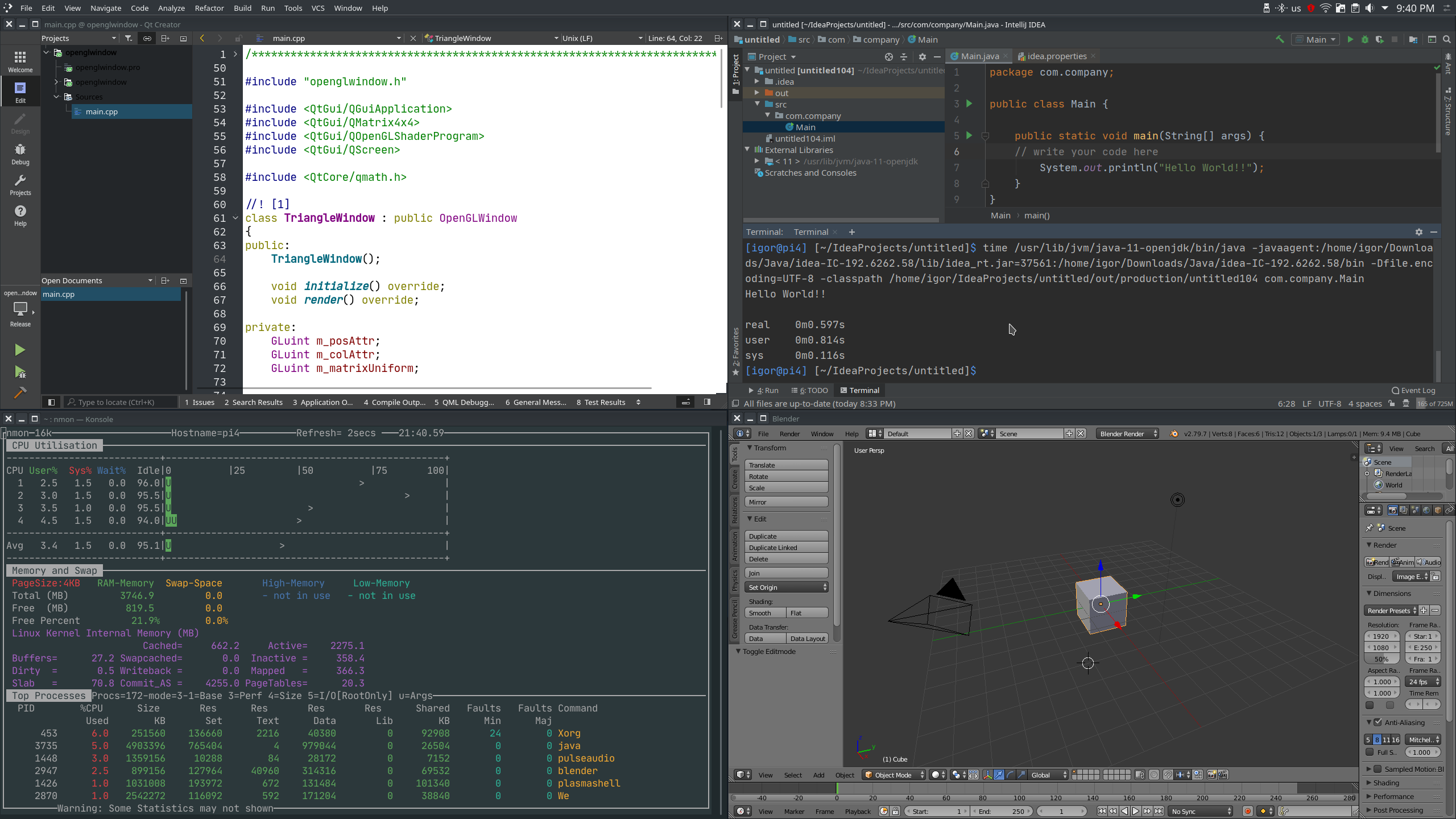Click the record keyframe button in Blender timeline
This screenshot has height=819, width=1456.
[1248, 811]
